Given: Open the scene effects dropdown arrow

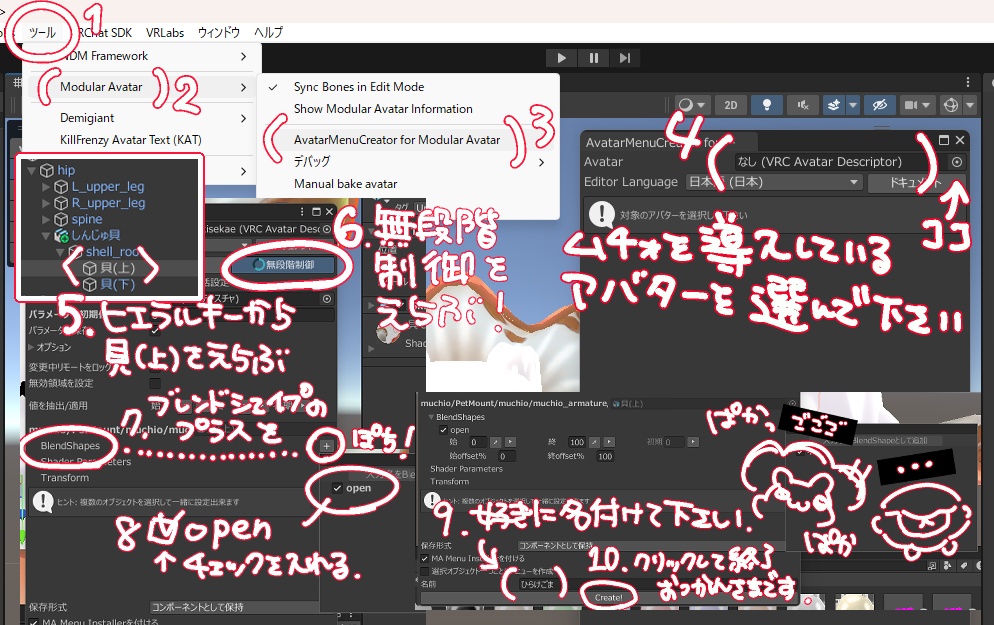Looking at the screenshot, I should coord(853,105).
